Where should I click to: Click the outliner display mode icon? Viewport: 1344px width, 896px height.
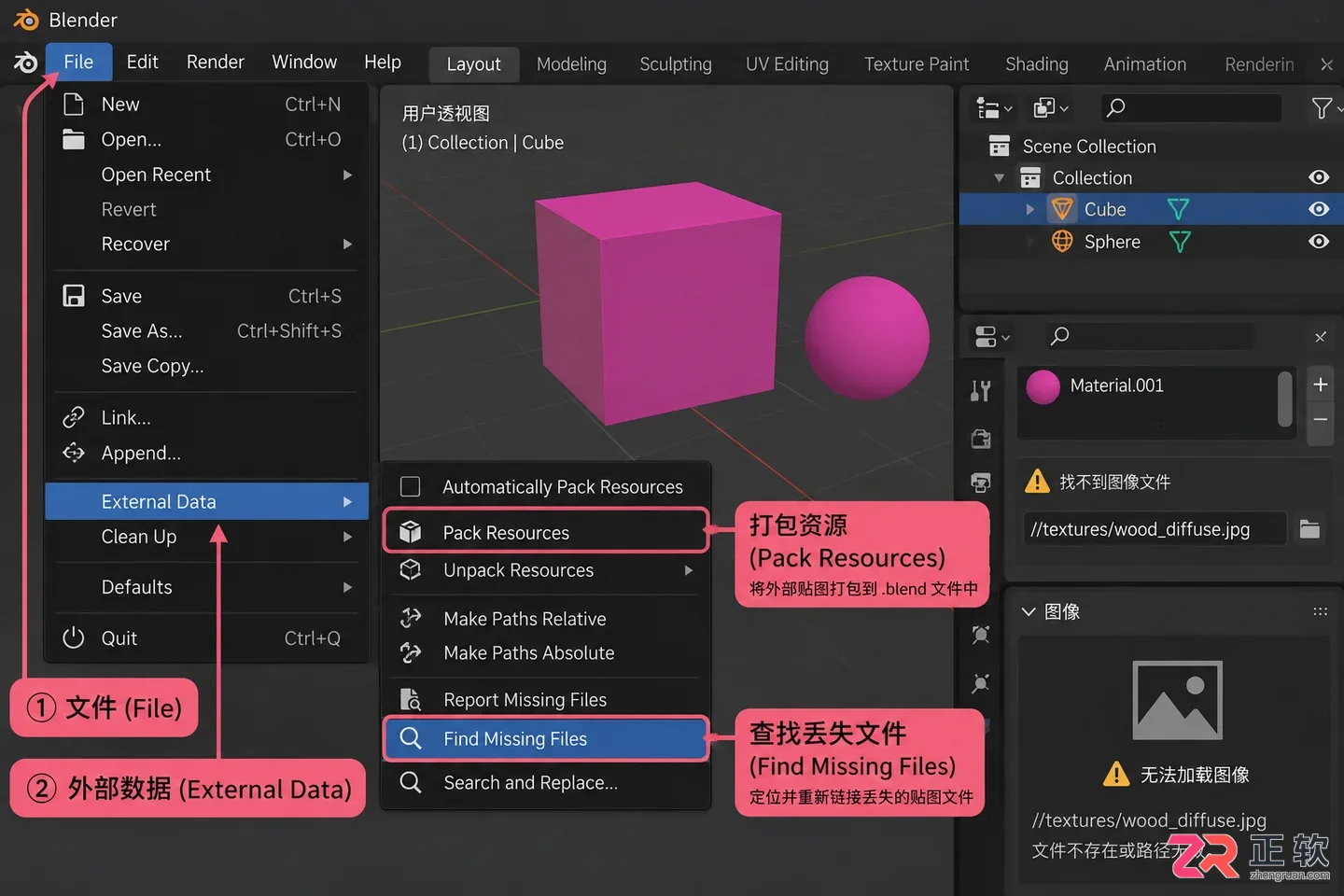(x=994, y=108)
